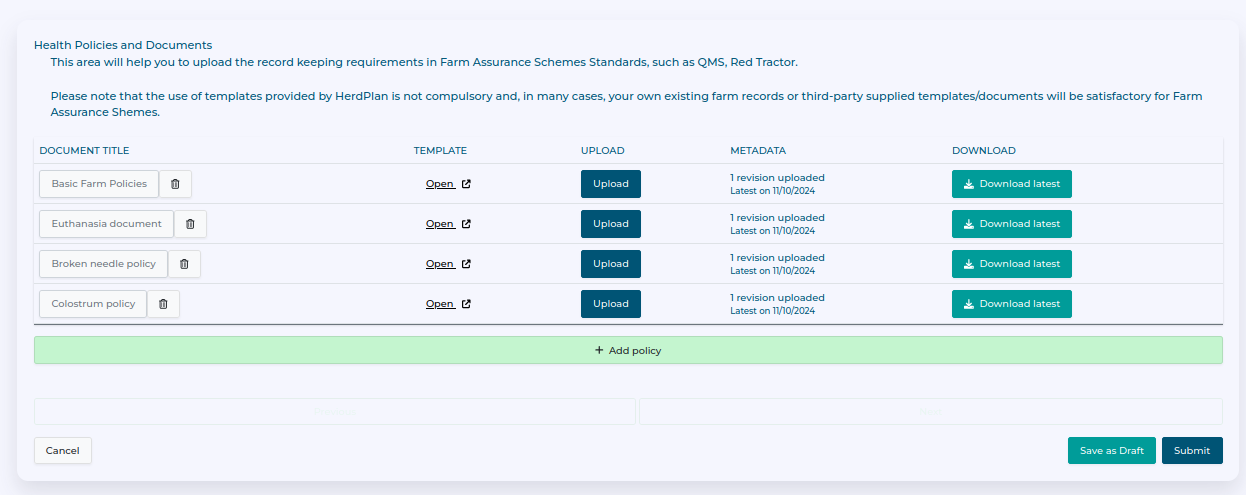Screen dimensions: 1246x495
Task: Download latest Broken needle policy
Action: (1011, 264)
